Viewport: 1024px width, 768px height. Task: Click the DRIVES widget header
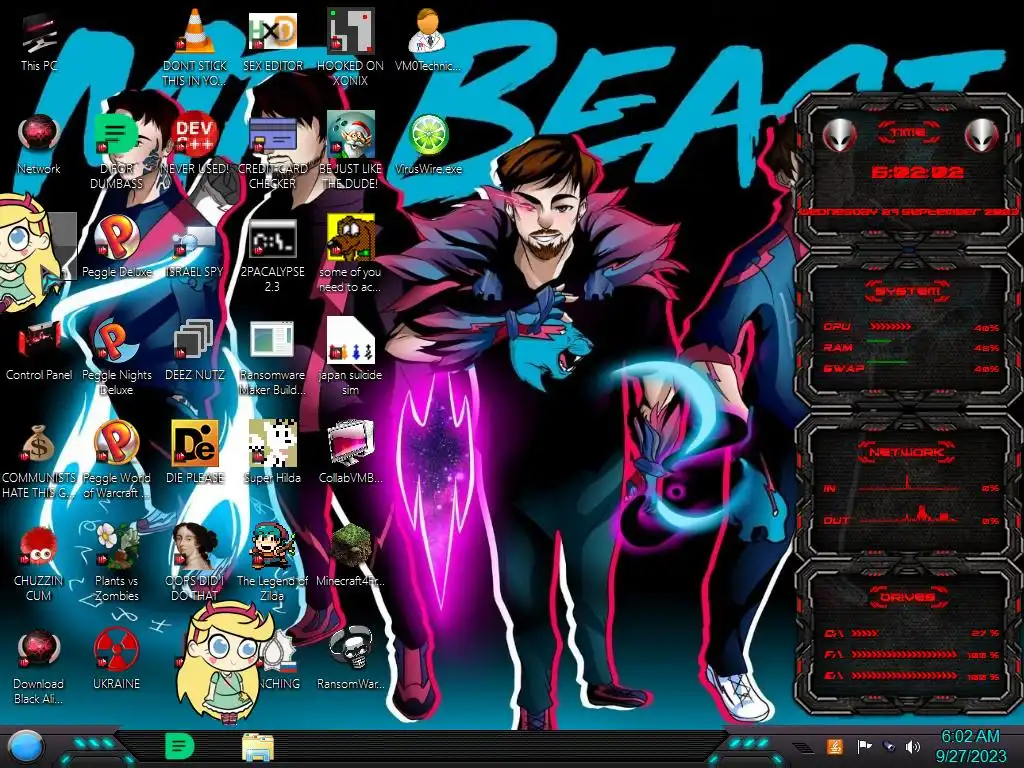pyautogui.click(x=907, y=597)
